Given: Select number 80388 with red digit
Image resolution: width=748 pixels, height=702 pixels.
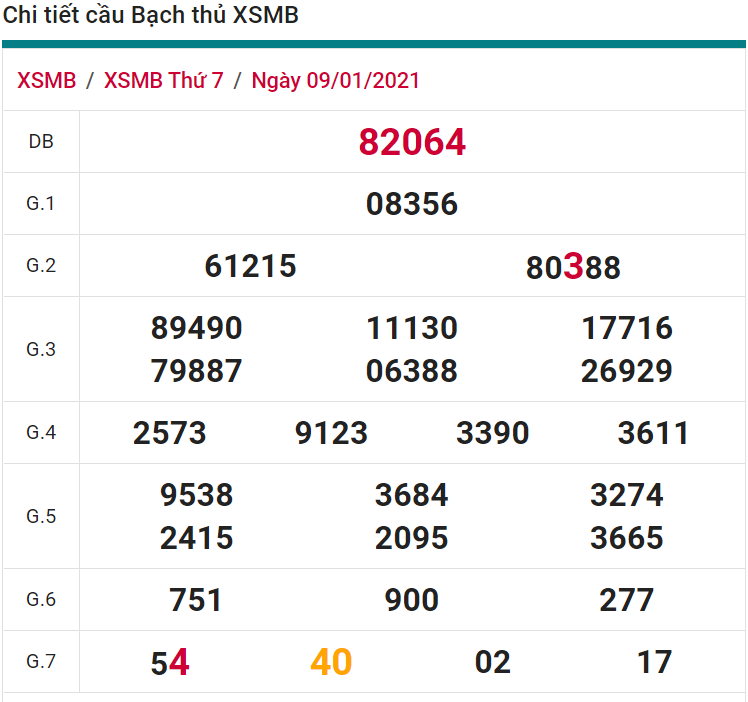Looking at the screenshot, I should pyautogui.click(x=573, y=267).
